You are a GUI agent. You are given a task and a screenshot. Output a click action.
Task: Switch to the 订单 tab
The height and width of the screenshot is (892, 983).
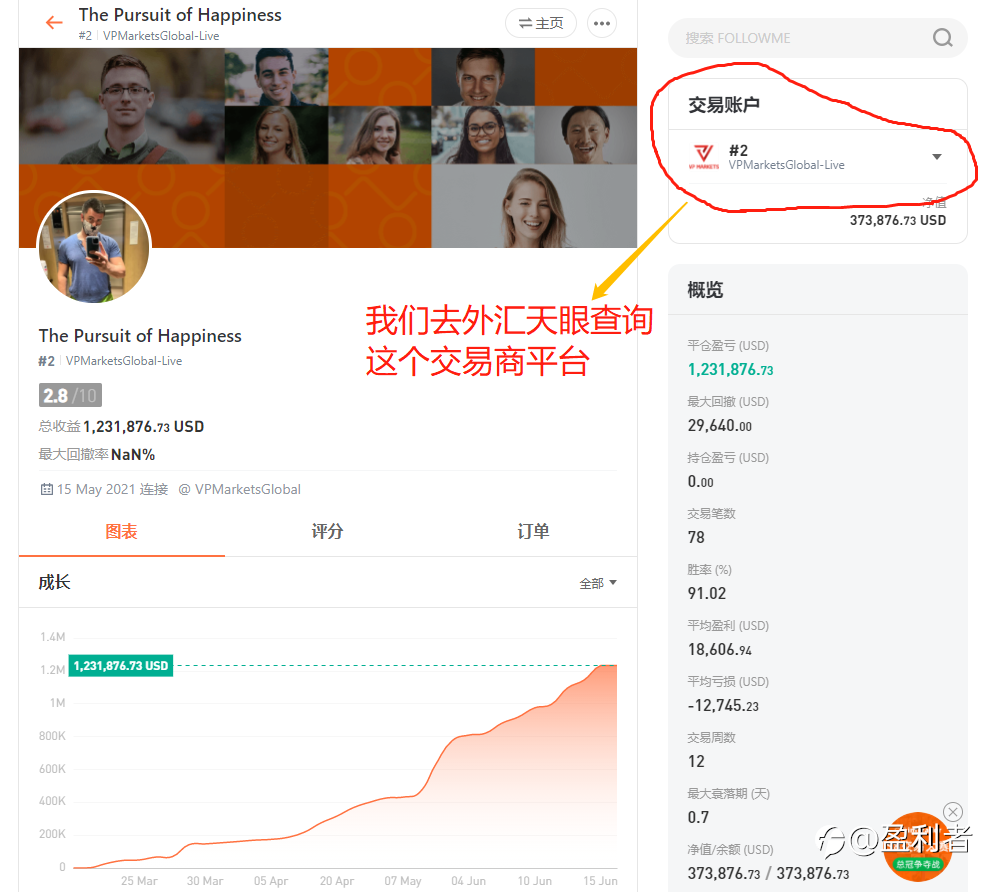pyautogui.click(x=534, y=532)
